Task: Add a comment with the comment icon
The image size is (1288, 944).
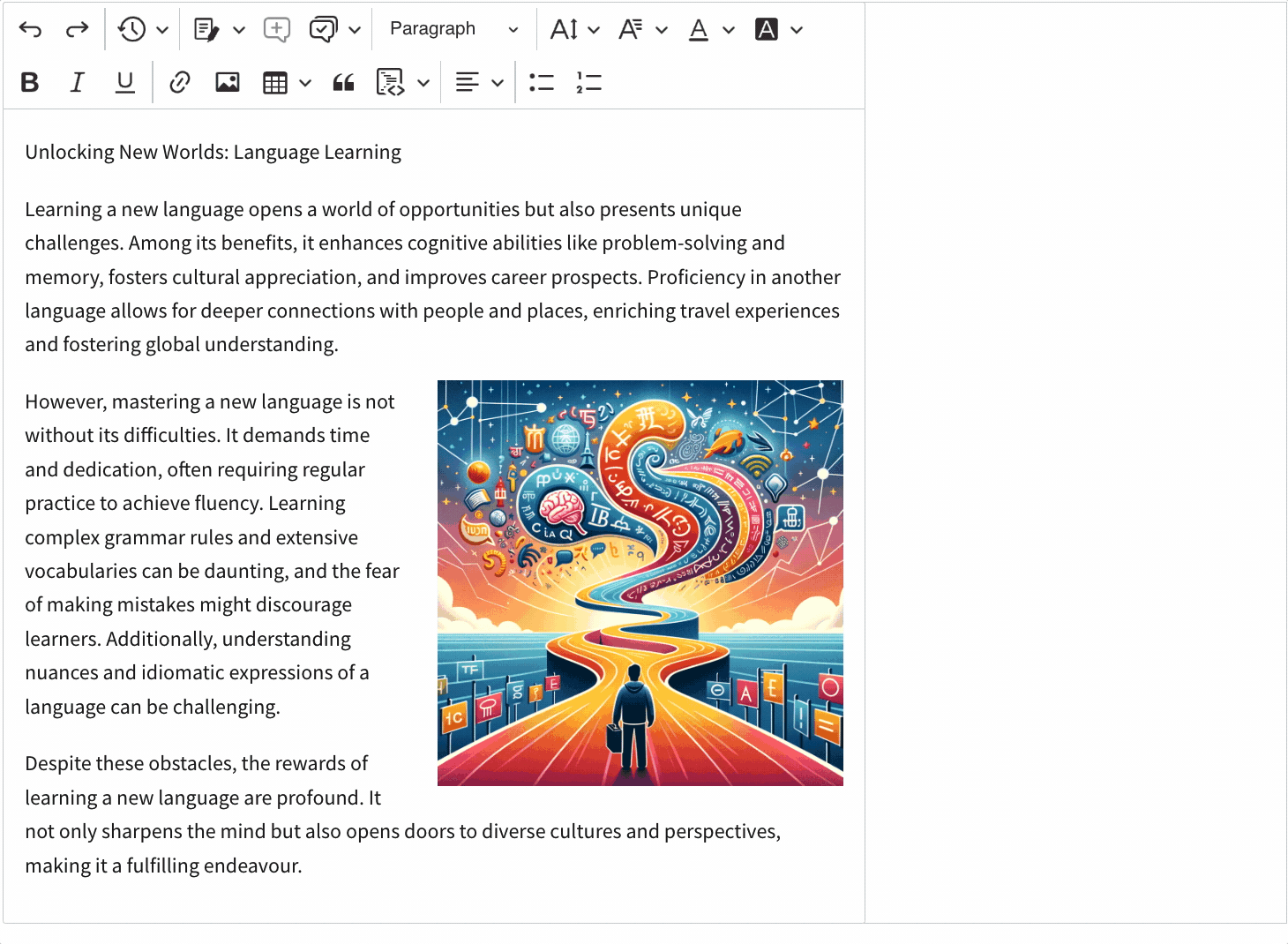Action: [277, 30]
